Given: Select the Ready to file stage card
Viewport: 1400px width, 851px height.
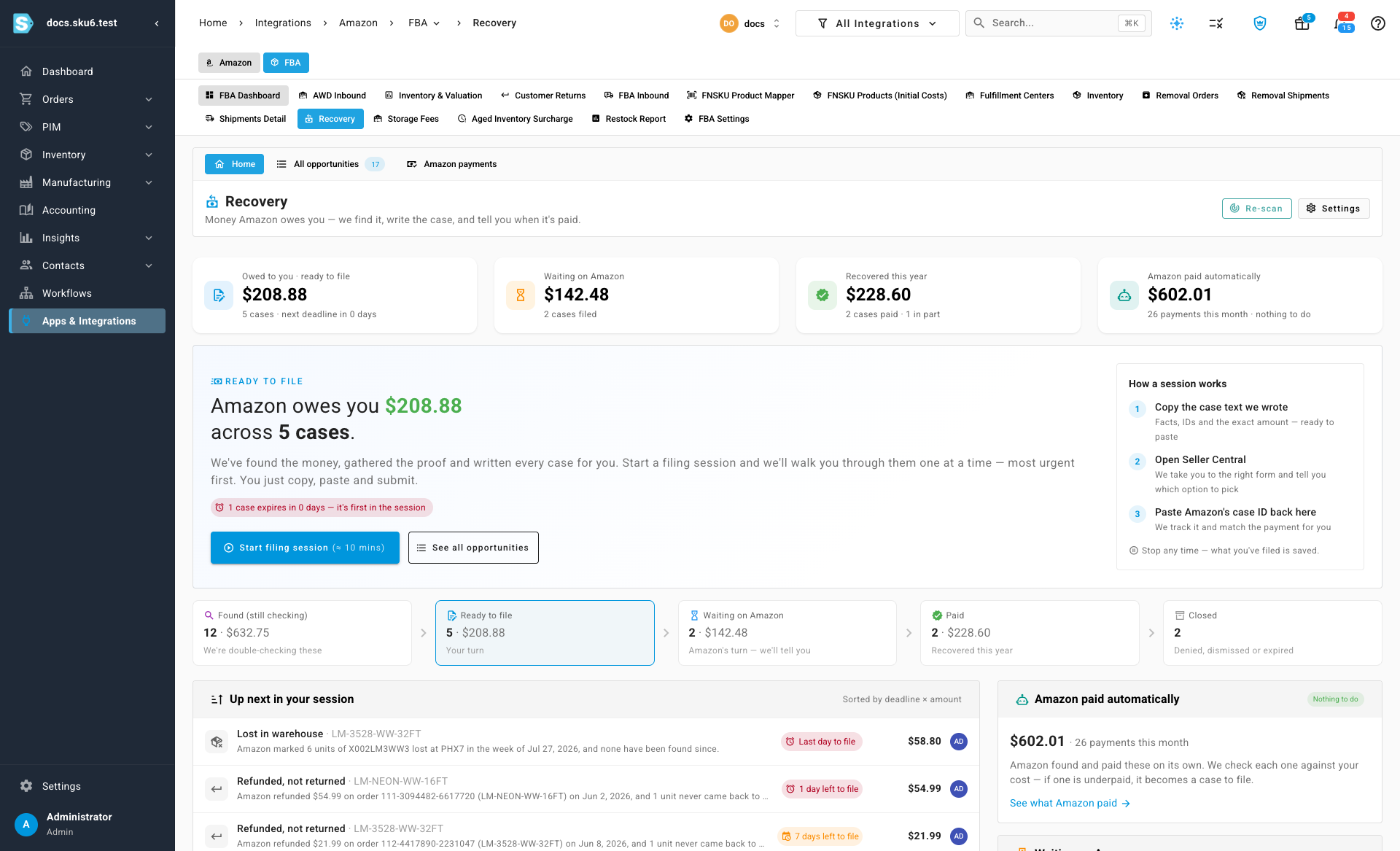Looking at the screenshot, I should (x=545, y=633).
